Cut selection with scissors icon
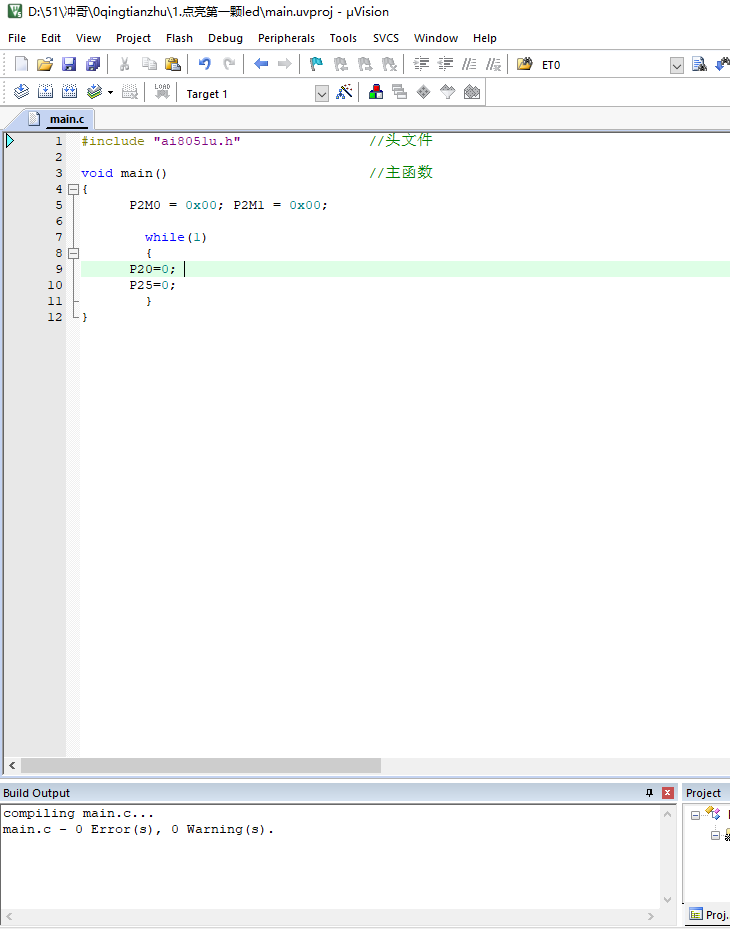The image size is (730, 929). point(124,64)
